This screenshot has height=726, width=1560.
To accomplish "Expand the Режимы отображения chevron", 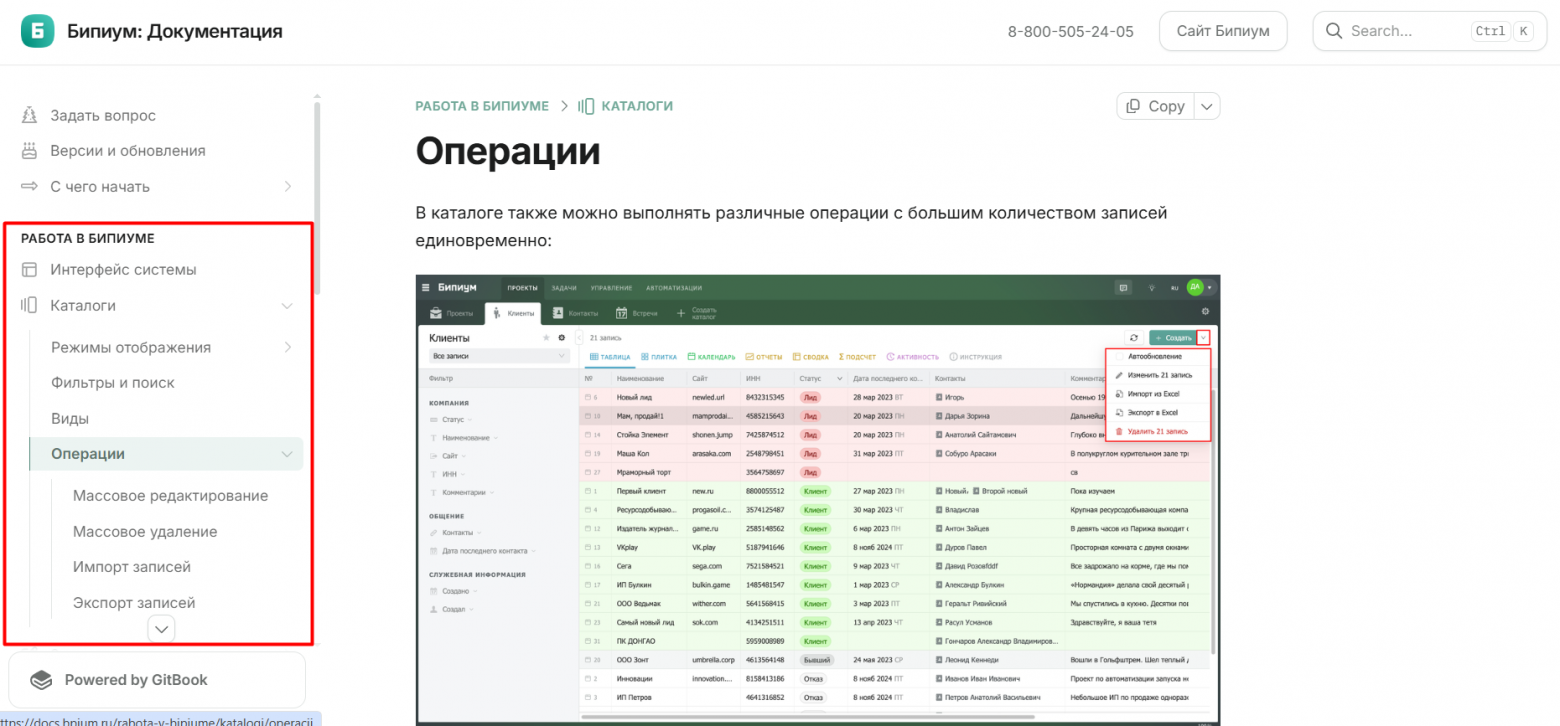I will click(288, 347).
